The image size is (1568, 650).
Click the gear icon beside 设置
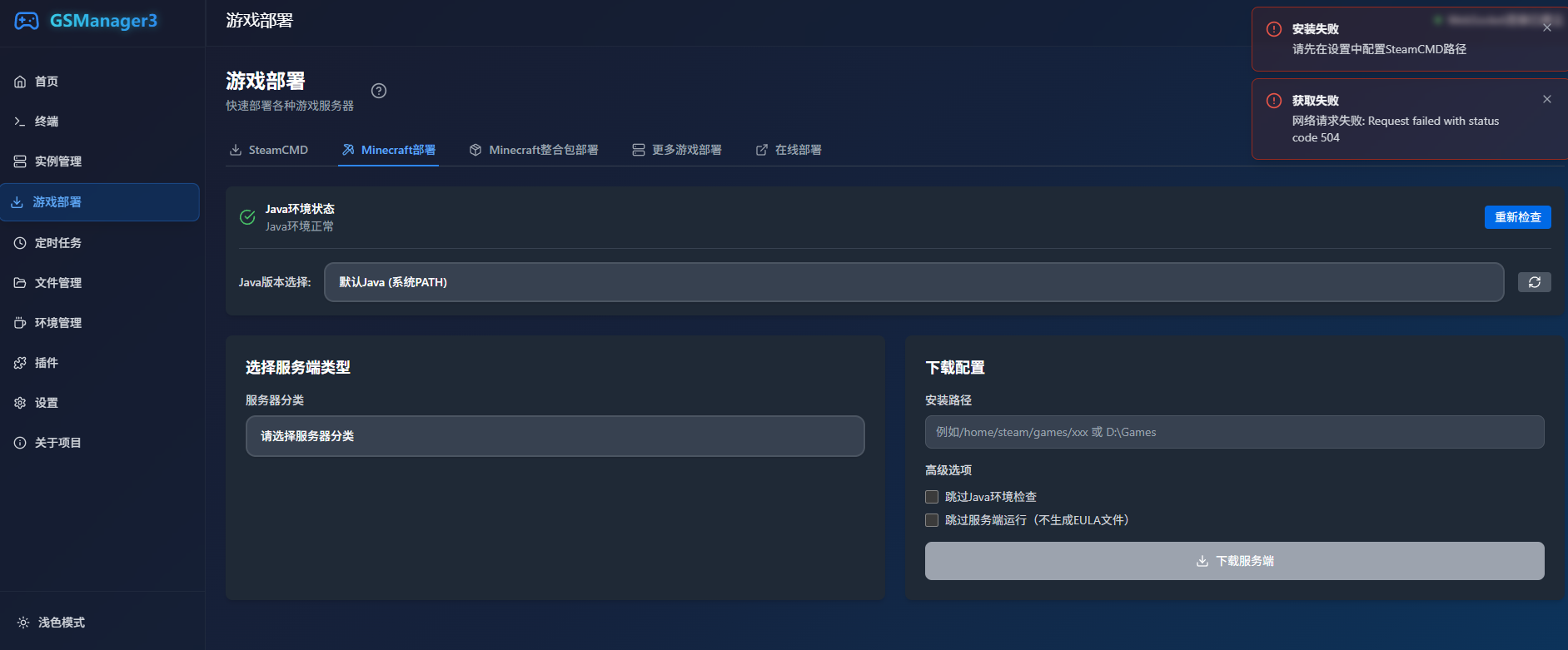pos(20,403)
